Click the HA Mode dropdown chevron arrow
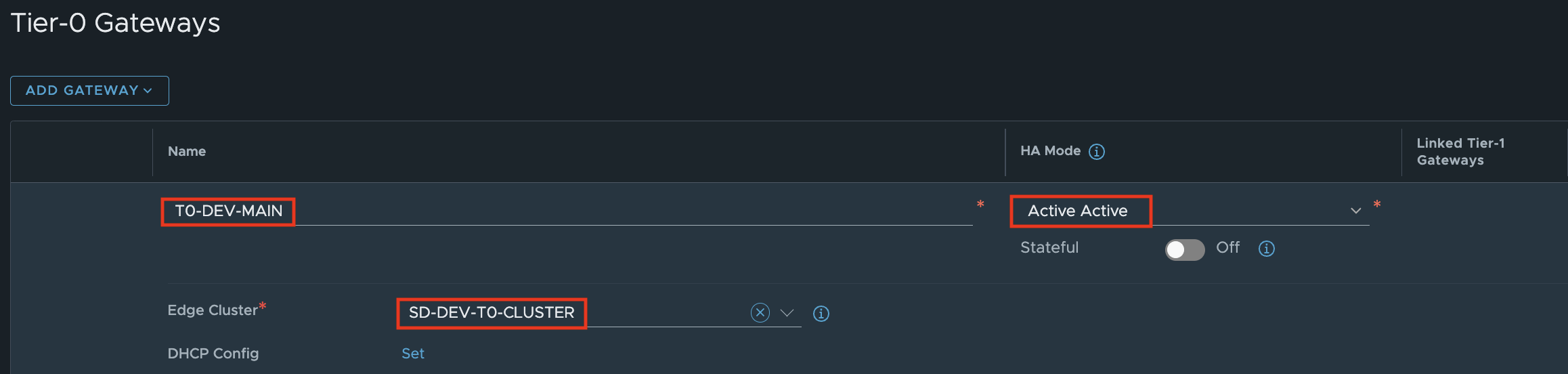The width and height of the screenshot is (1568, 374). (1355, 211)
